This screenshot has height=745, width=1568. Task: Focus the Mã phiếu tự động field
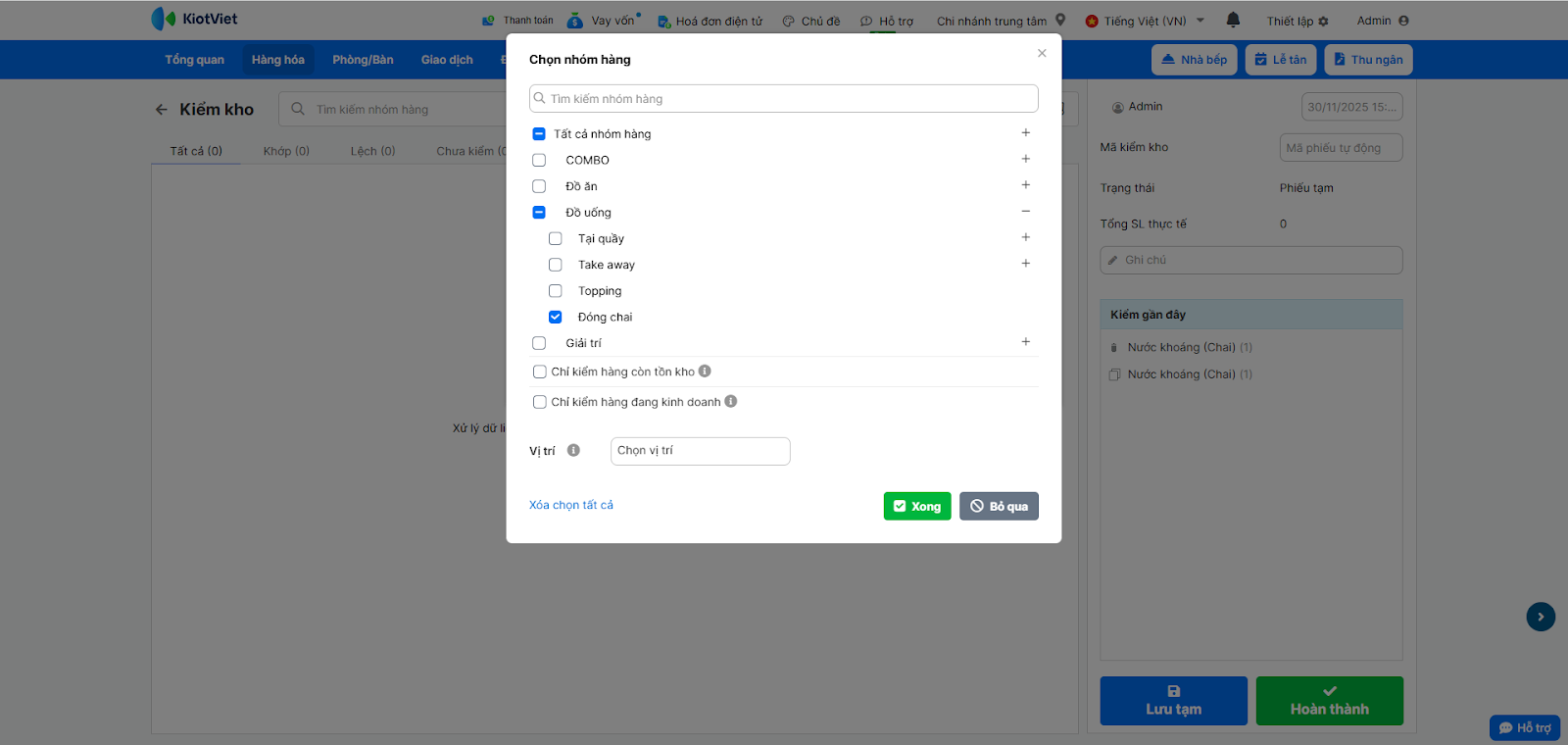pos(1341,148)
